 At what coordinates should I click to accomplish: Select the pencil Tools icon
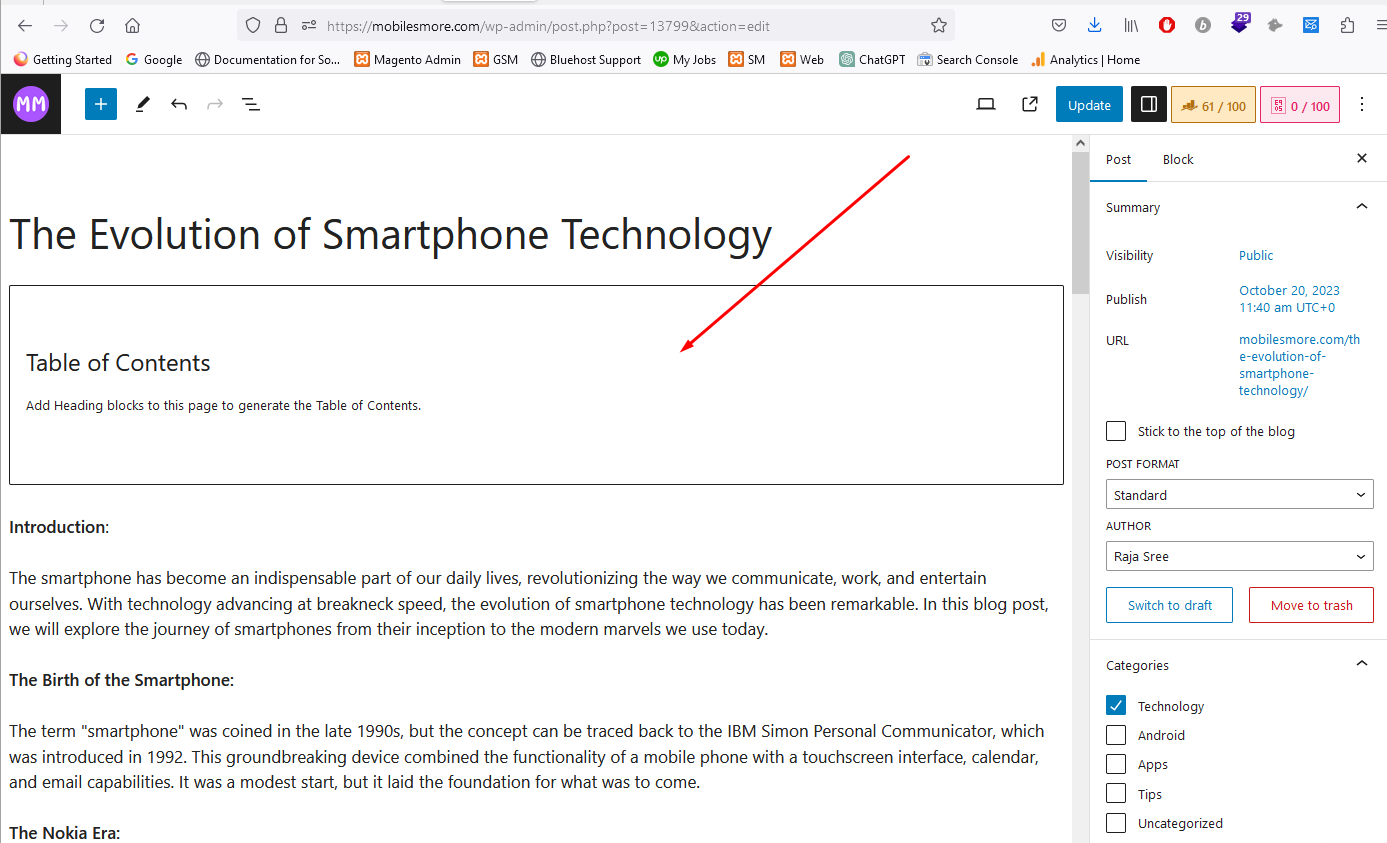click(x=143, y=104)
